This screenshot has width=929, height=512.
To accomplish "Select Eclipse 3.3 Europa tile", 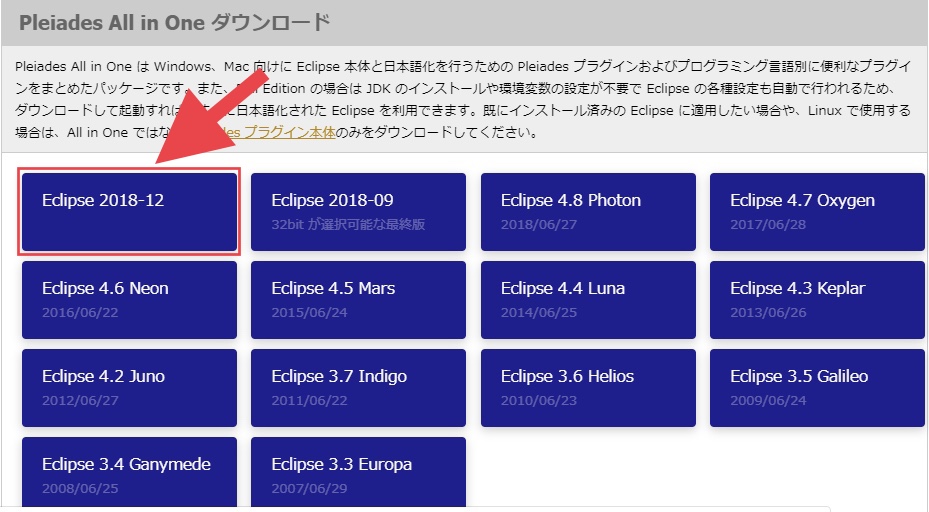I will tap(358, 473).
